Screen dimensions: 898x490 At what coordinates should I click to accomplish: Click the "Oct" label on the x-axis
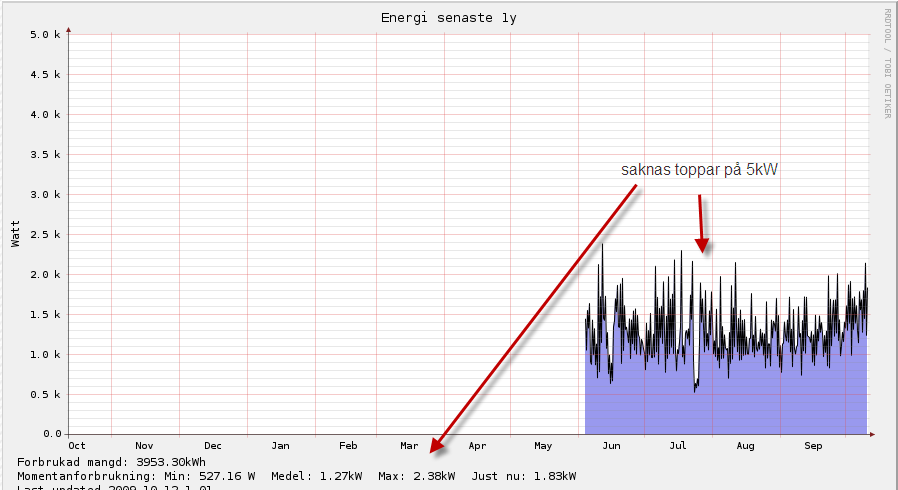point(77,446)
